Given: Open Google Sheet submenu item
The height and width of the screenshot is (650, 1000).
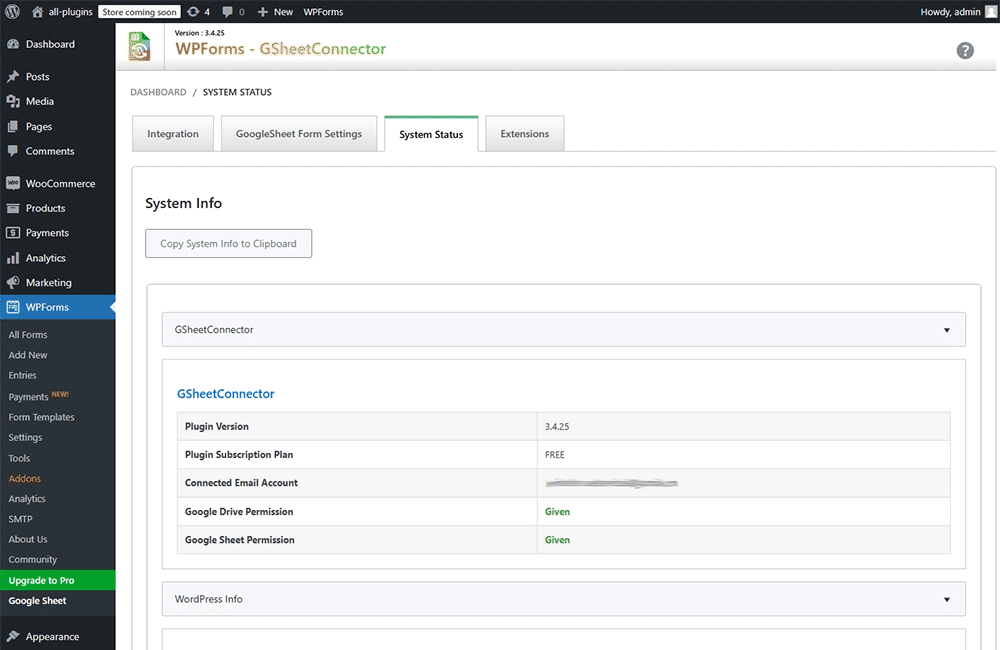Looking at the screenshot, I should coord(38,601).
